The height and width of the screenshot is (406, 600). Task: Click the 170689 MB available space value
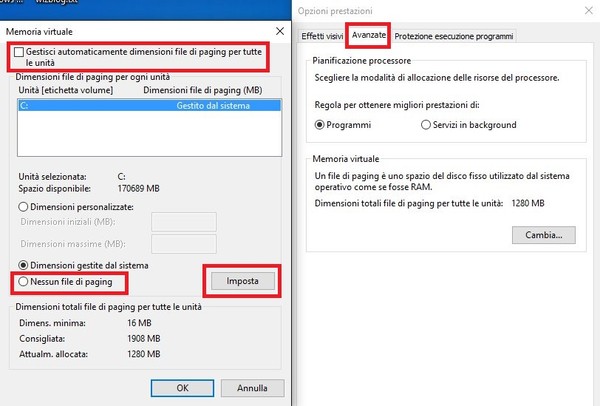pyautogui.click(x=139, y=189)
